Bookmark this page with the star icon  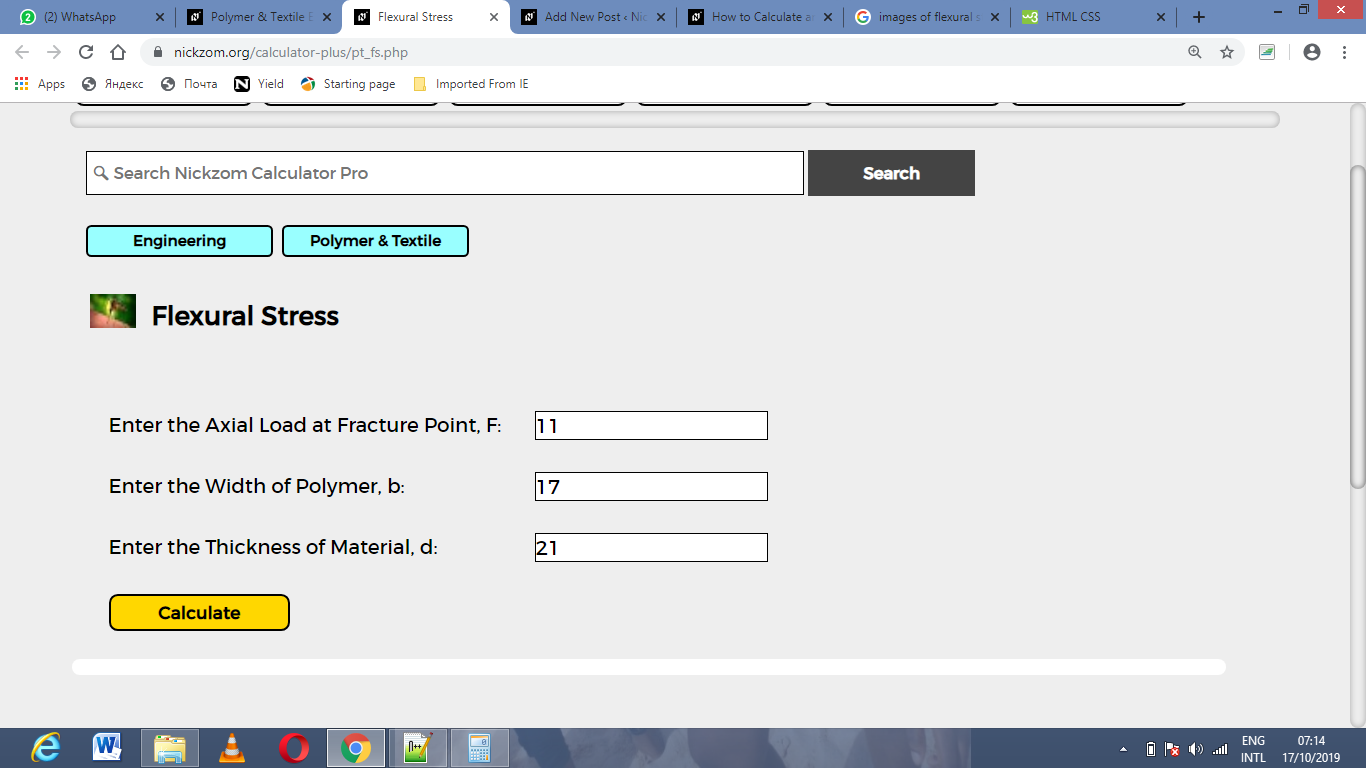click(1227, 52)
